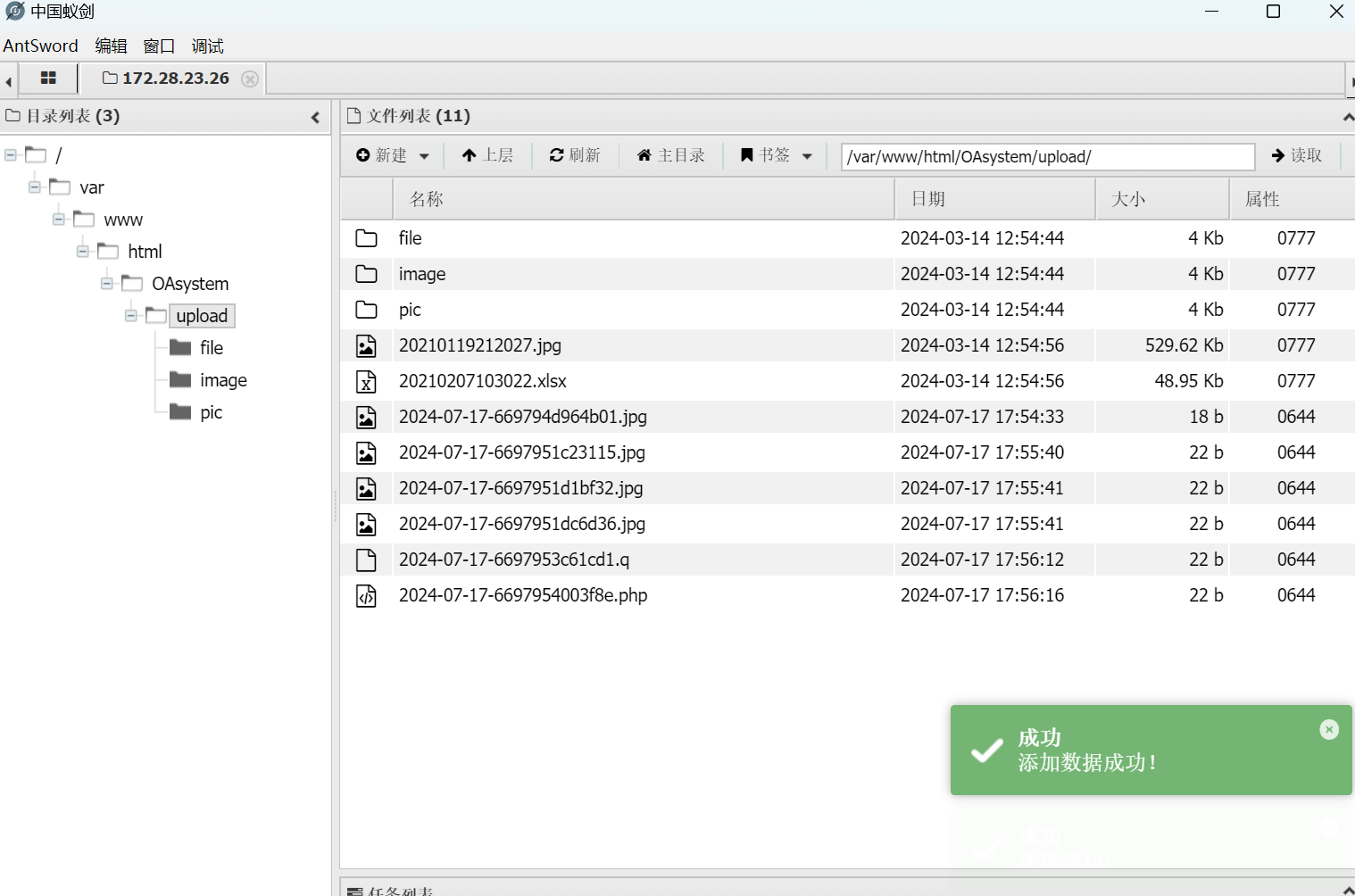Screen dimensions: 1355x896
Task: Close the 172.28.23.26 tab
Action: [x=251, y=79]
